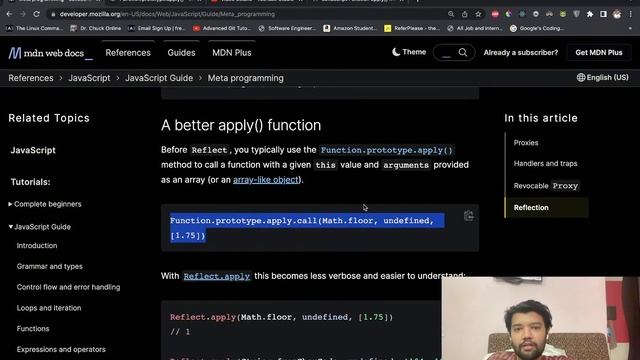Viewport: 640px width, 360px height.
Task: Open Loops and iteration in the sidebar
Action: point(49,308)
